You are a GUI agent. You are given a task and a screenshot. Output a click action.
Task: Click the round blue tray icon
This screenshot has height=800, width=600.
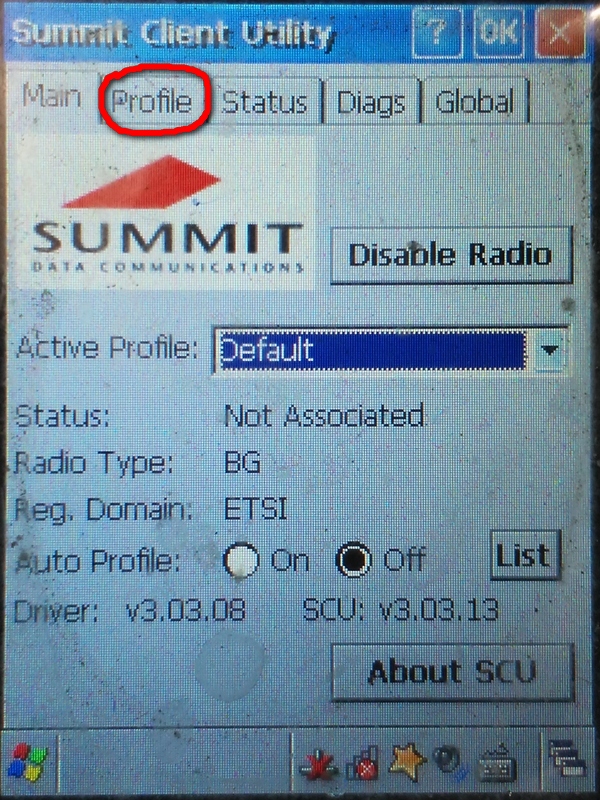tap(450, 766)
